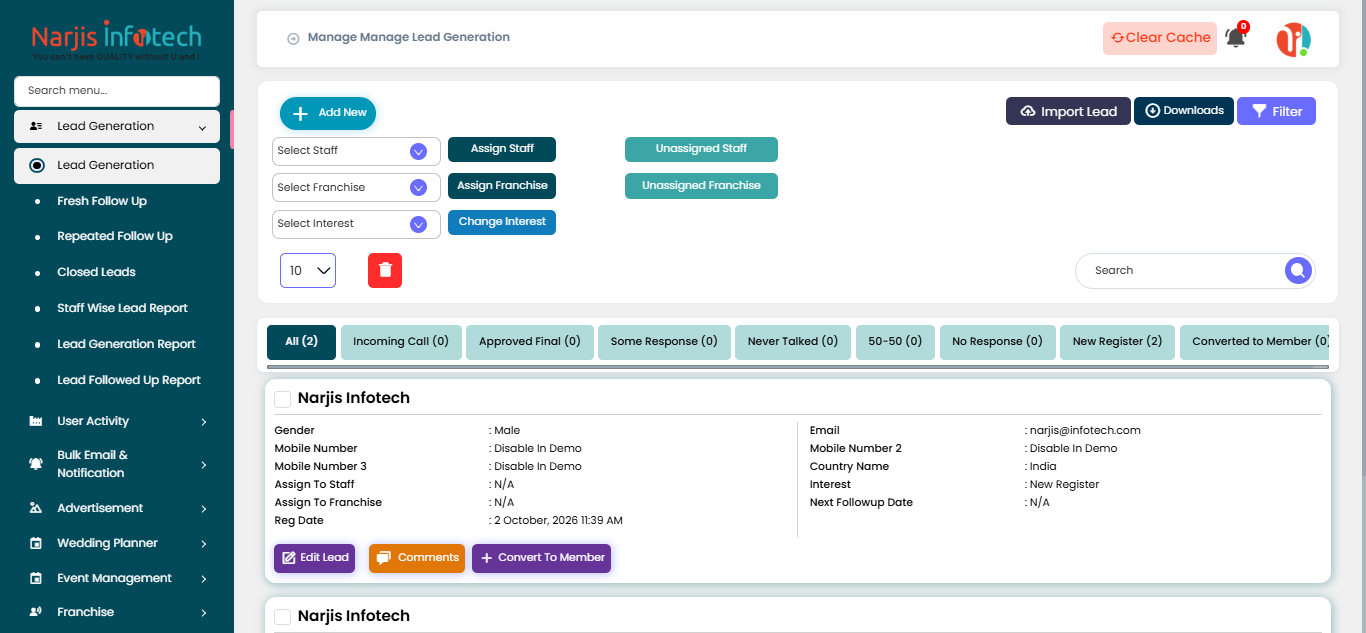1366x633 pixels.
Task: Switch to the Some Response (0) tab
Action: click(664, 342)
